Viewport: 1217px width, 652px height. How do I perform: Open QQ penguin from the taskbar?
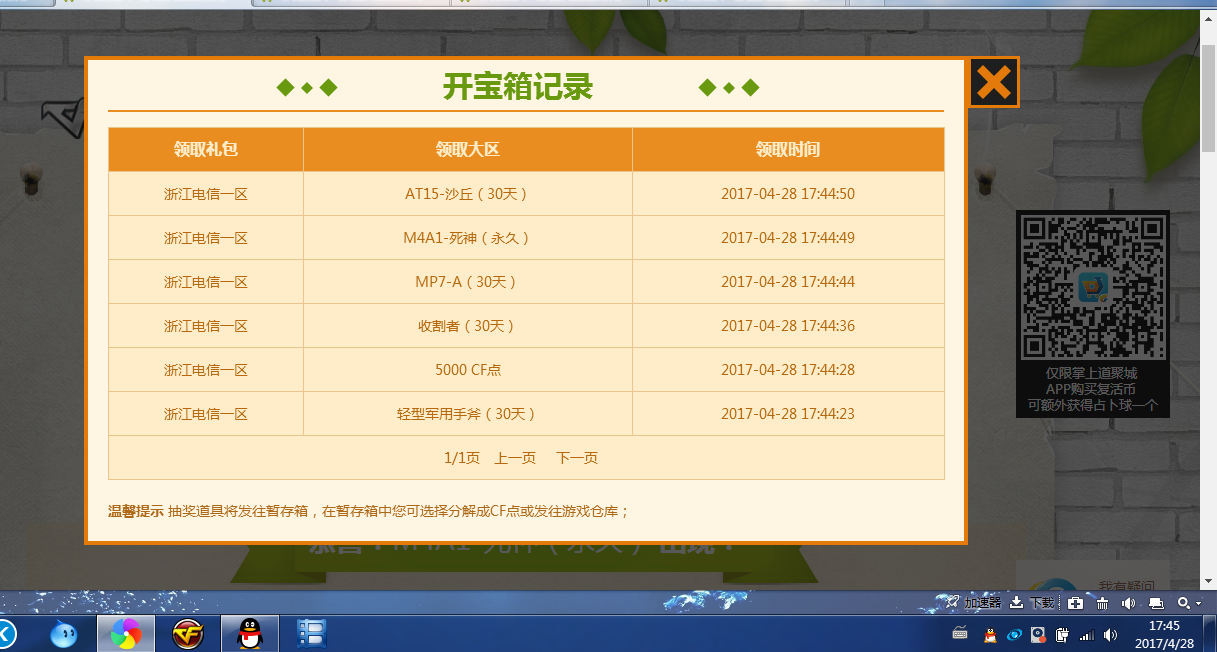pos(250,634)
